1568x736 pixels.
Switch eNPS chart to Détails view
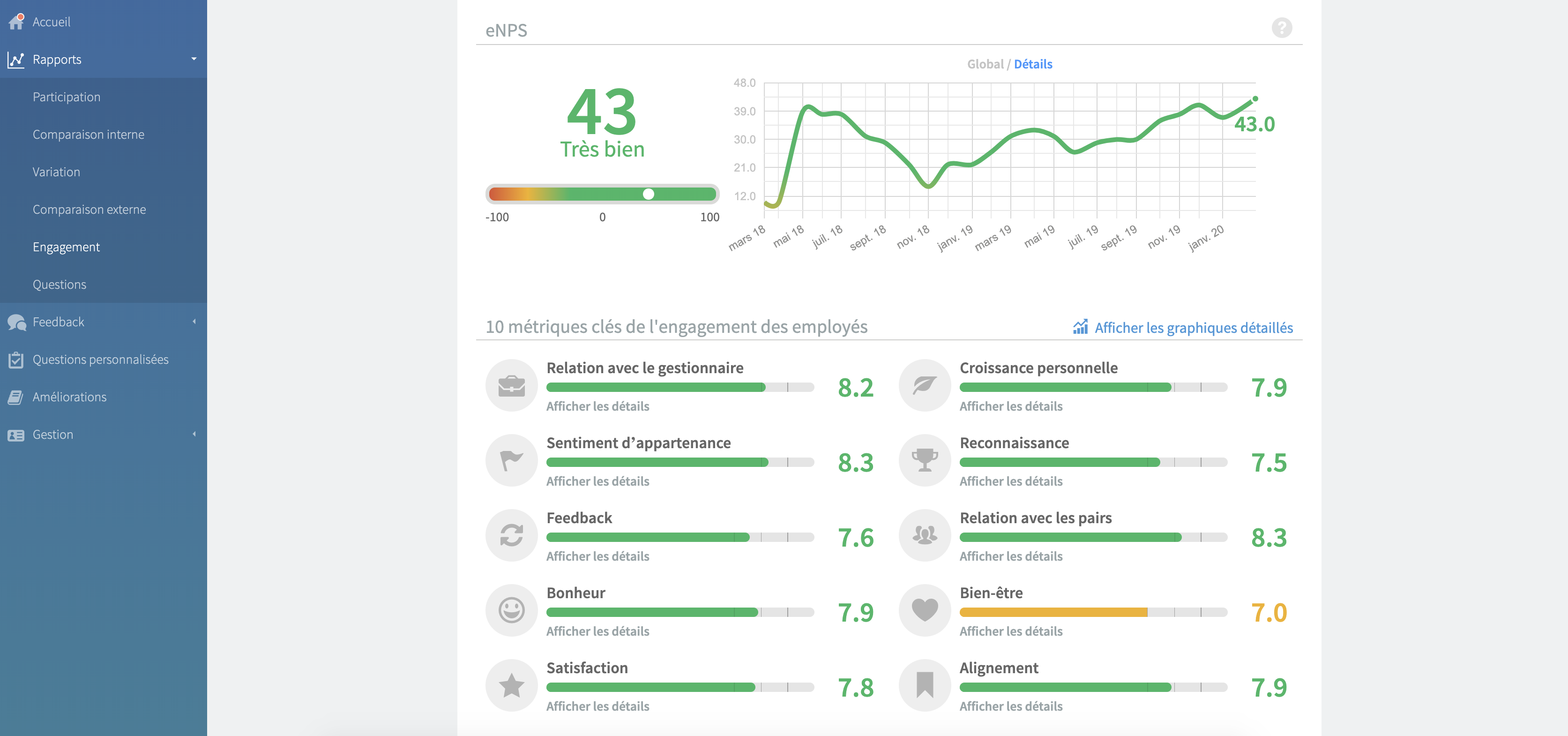tap(1032, 64)
